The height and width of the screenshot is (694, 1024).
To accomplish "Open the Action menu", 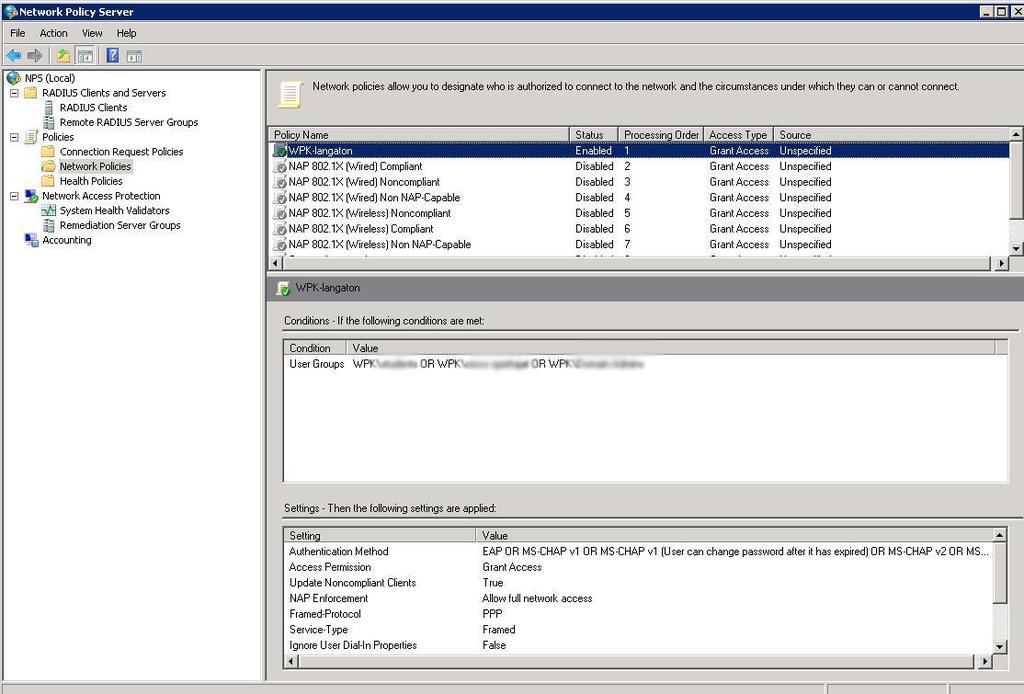I will [x=54, y=33].
